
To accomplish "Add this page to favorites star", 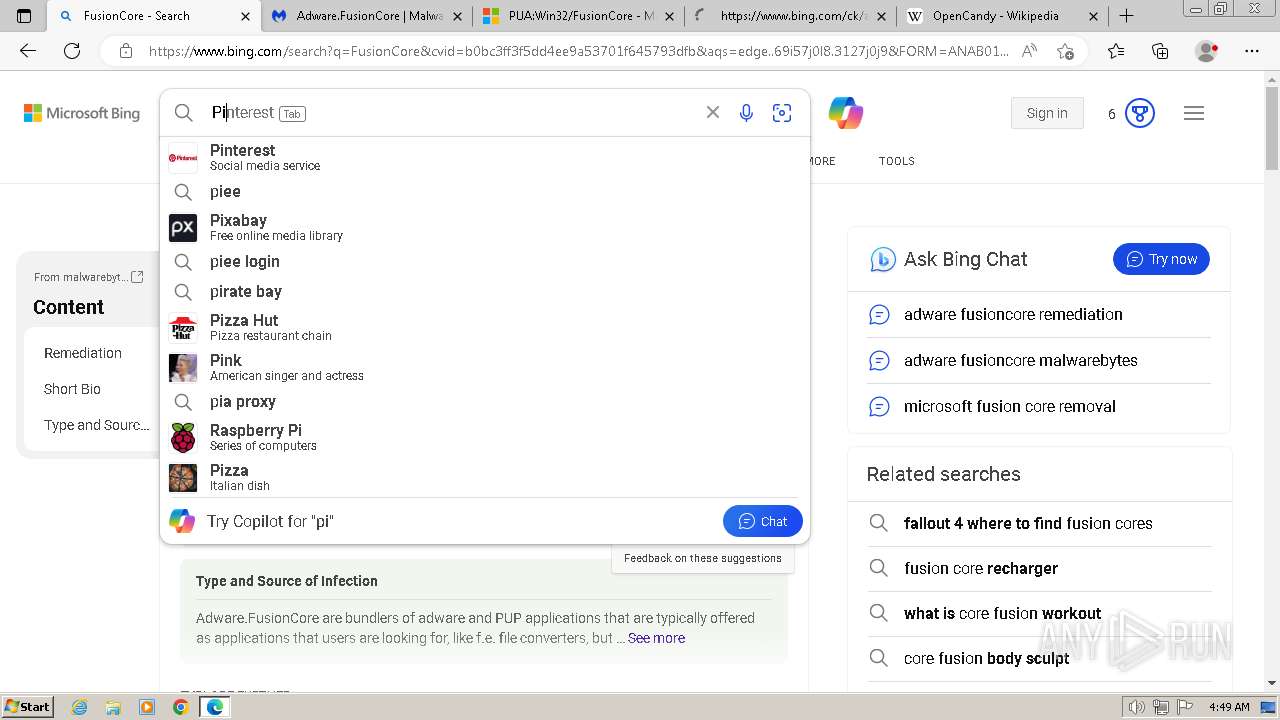I will (1065, 51).
